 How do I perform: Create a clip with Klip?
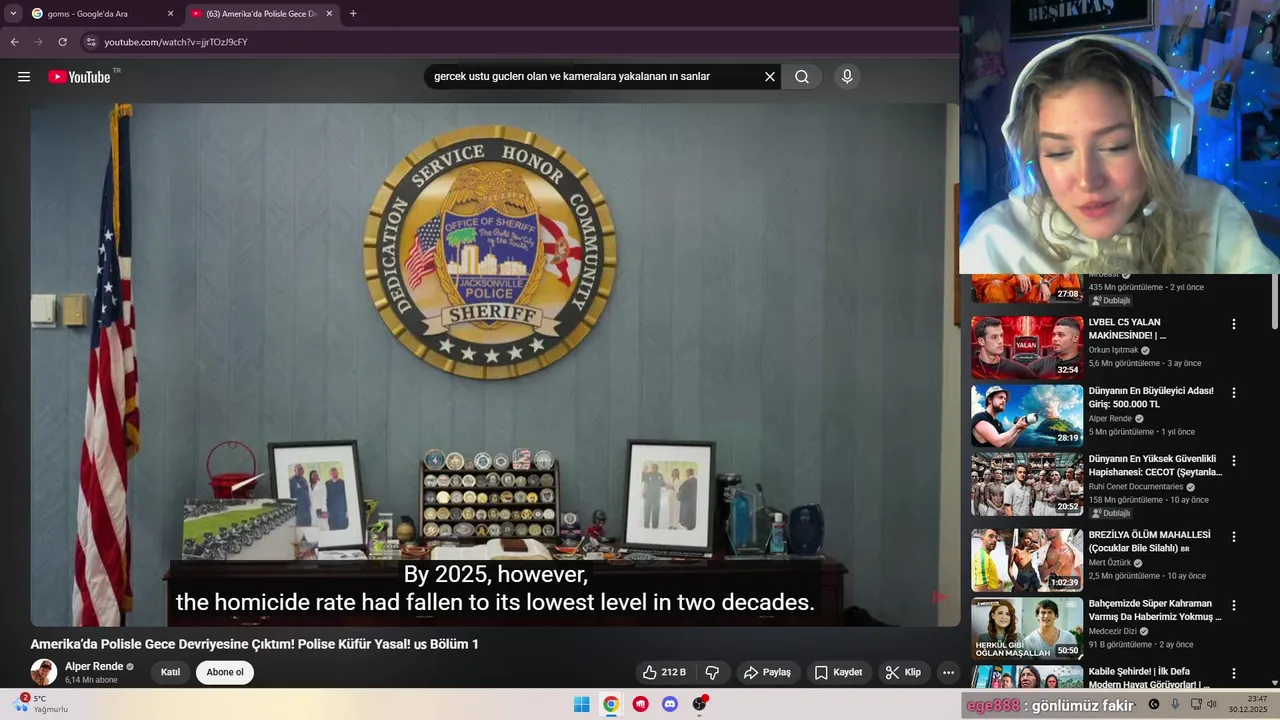903,673
